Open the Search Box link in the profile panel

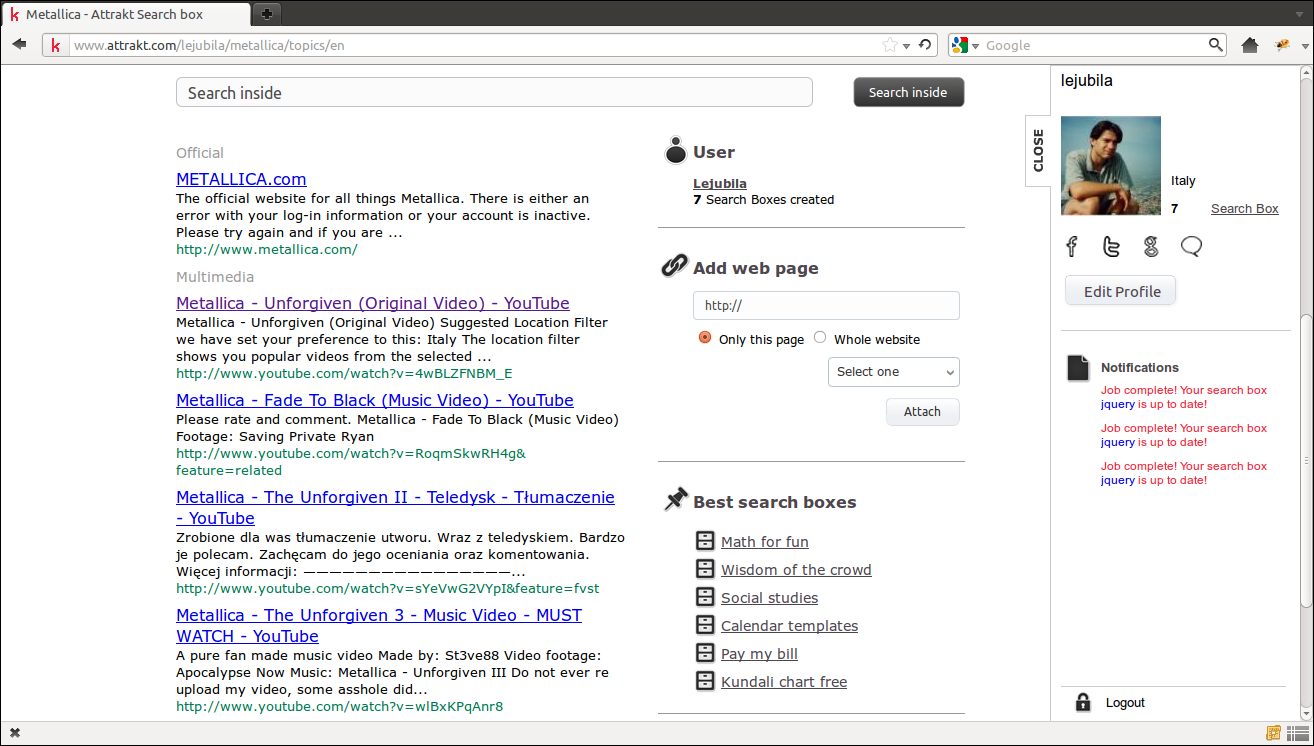point(1245,208)
